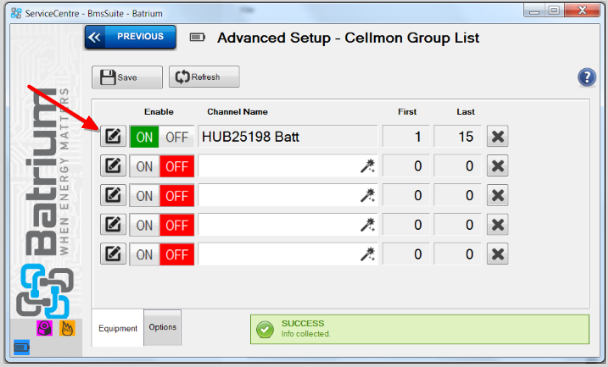Click the green SUCCESS checkmark icon

(265, 329)
